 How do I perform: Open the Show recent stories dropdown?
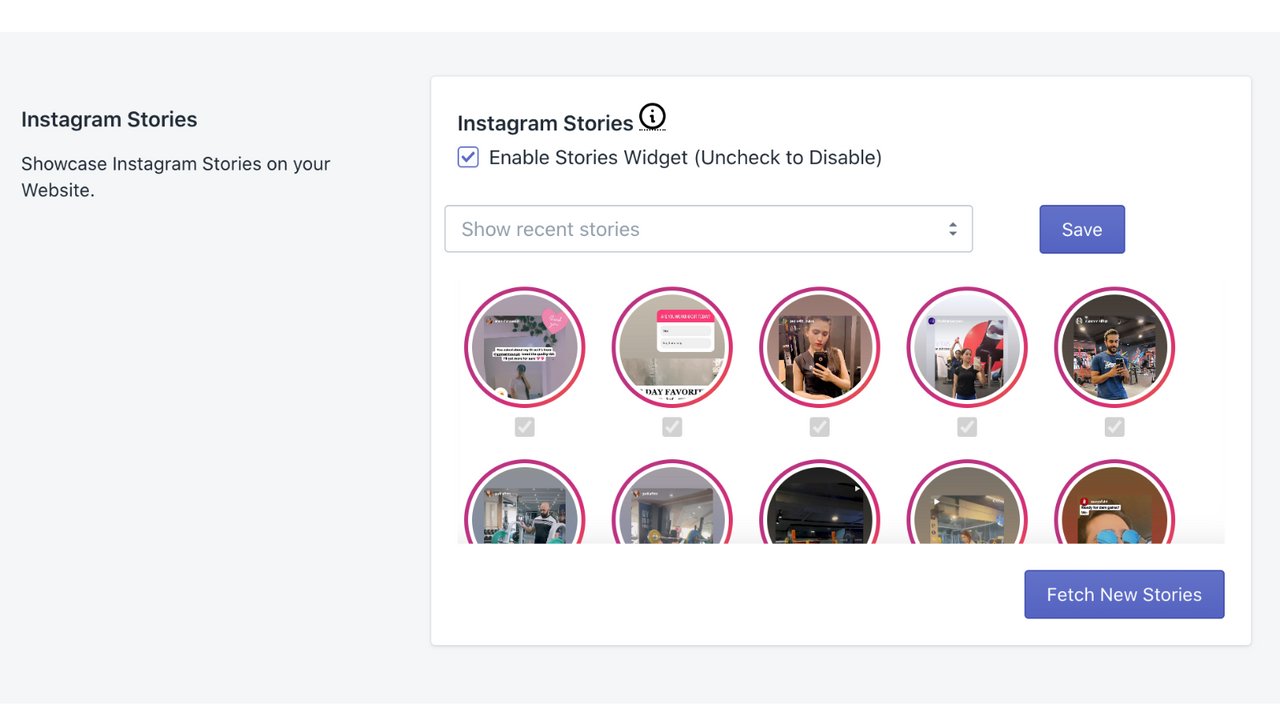708,229
